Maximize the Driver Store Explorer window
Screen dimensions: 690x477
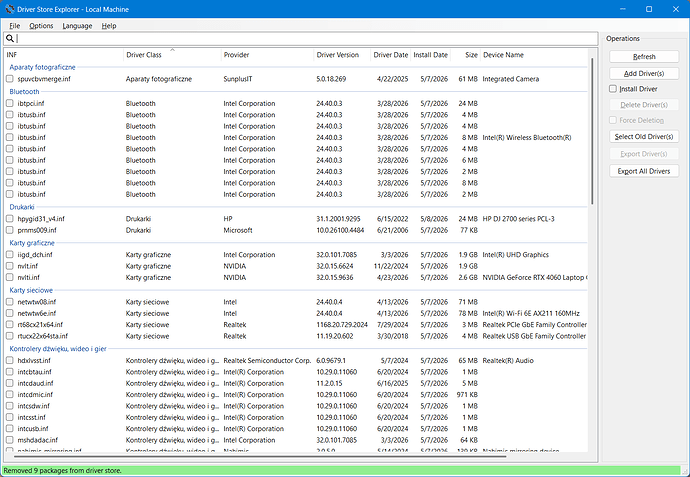pyautogui.click(x=649, y=9)
